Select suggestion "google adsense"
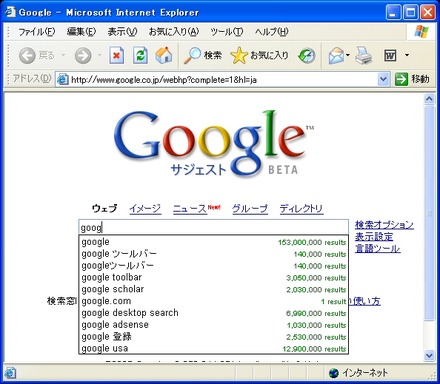This screenshot has width=440, height=384. coord(214,325)
